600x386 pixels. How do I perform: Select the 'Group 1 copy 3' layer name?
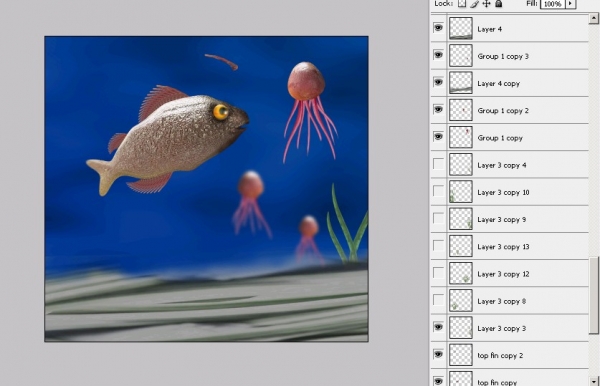point(503,57)
